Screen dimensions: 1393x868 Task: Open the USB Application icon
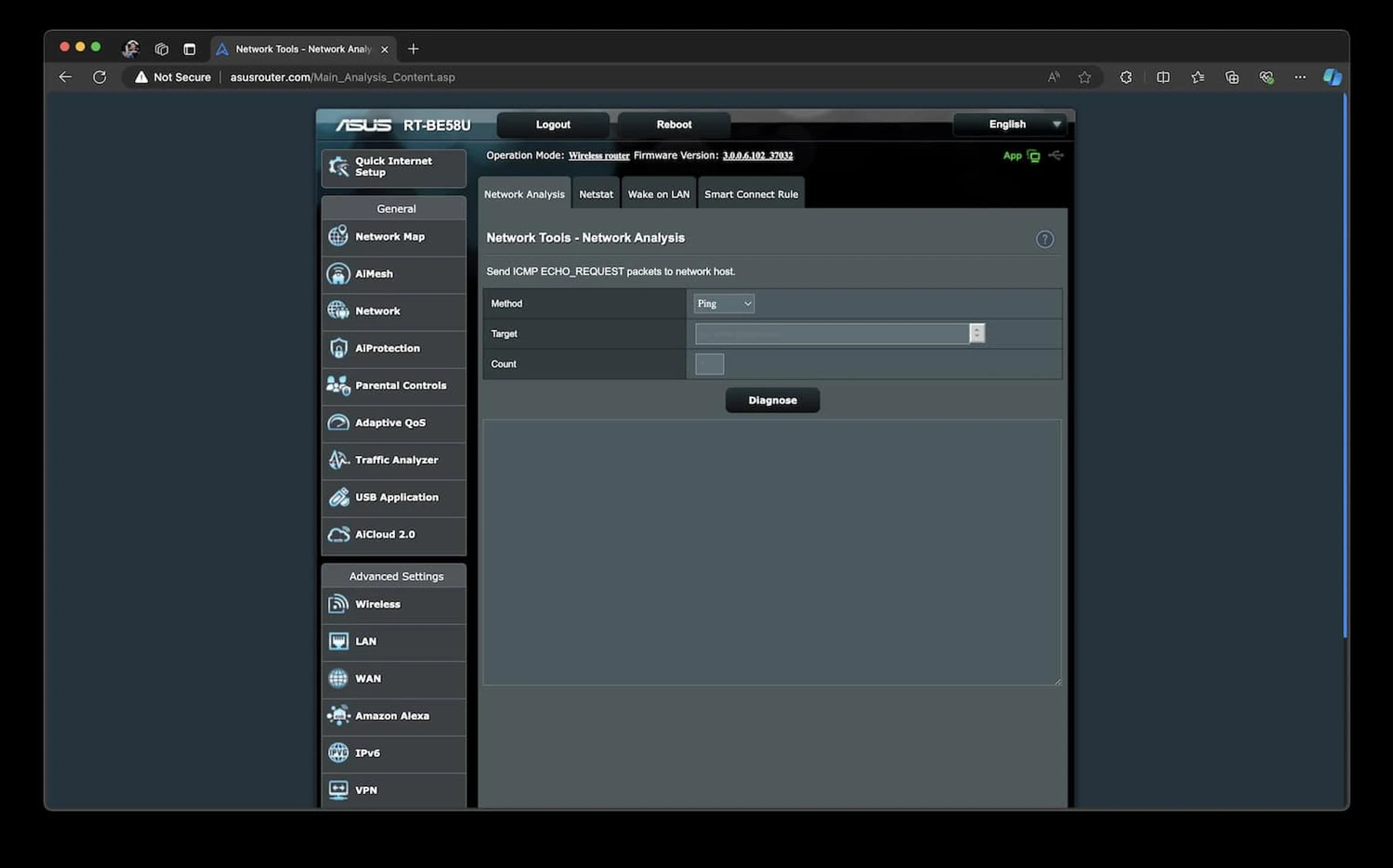pyautogui.click(x=338, y=497)
